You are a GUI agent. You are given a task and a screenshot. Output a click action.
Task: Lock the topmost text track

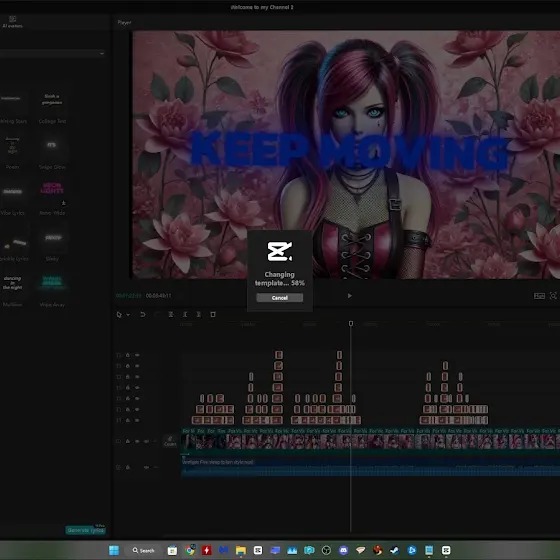coord(128,355)
